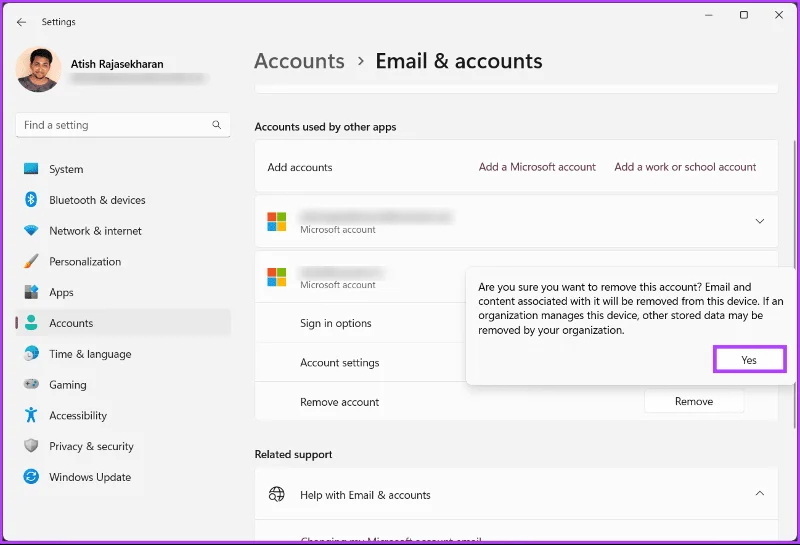
Task: Click the search magnifier icon
Action: coord(217,125)
